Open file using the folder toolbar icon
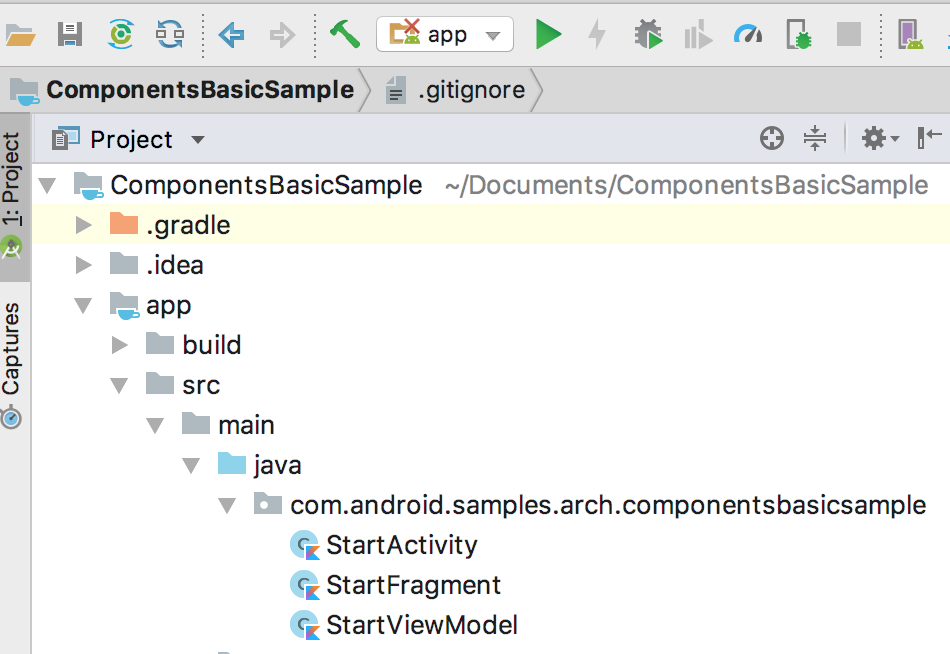The image size is (950, 654). click(x=20, y=35)
